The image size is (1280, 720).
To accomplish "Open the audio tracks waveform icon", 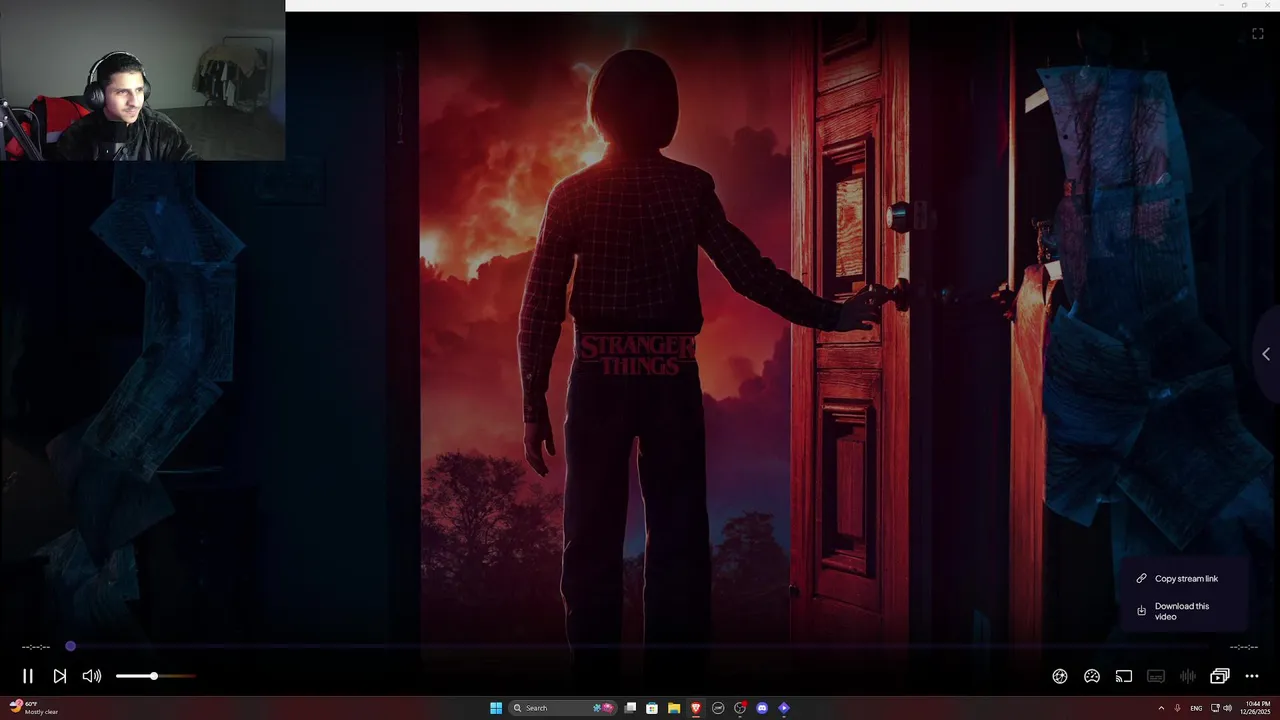I will click(x=1188, y=676).
